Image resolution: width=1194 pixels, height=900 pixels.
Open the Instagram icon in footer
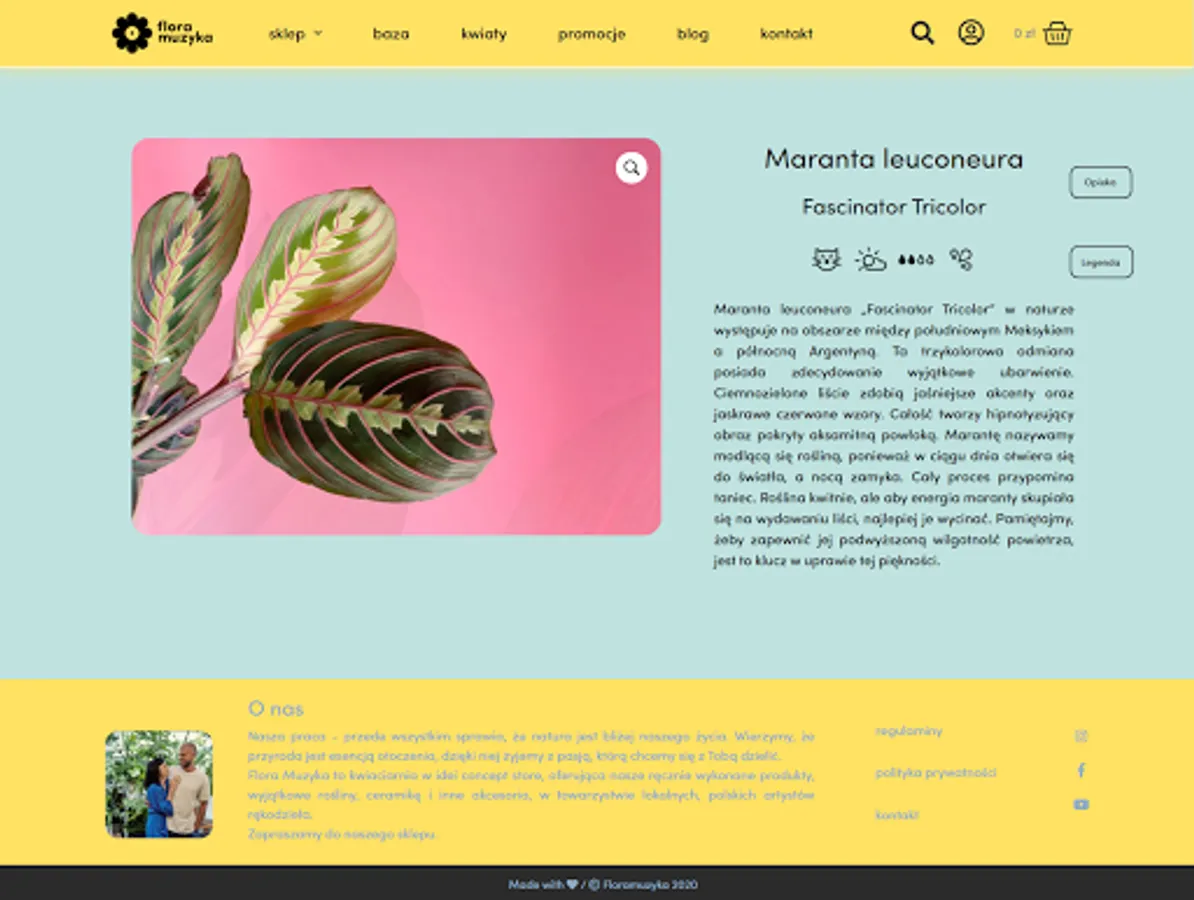(1081, 736)
